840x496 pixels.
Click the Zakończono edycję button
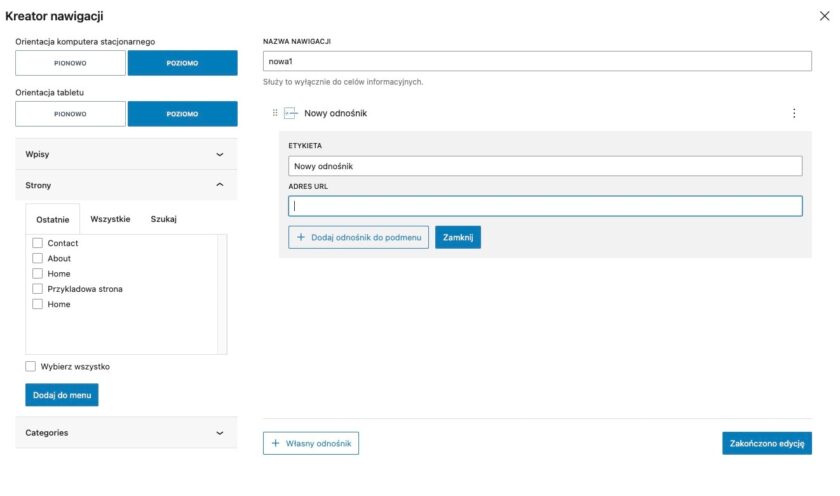(x=766, y=443)
